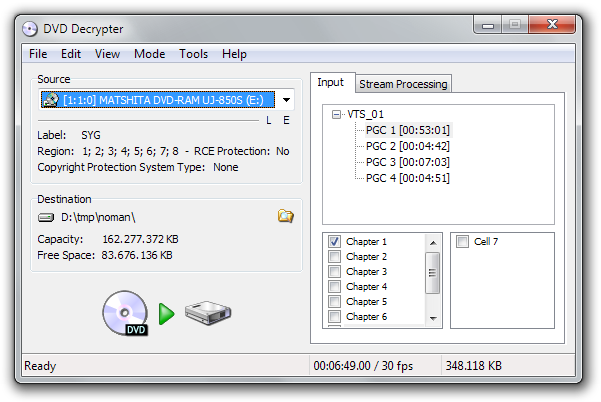Select PGC 4 [00:04:51]
The image size is (601, 402).
[408, 178]
